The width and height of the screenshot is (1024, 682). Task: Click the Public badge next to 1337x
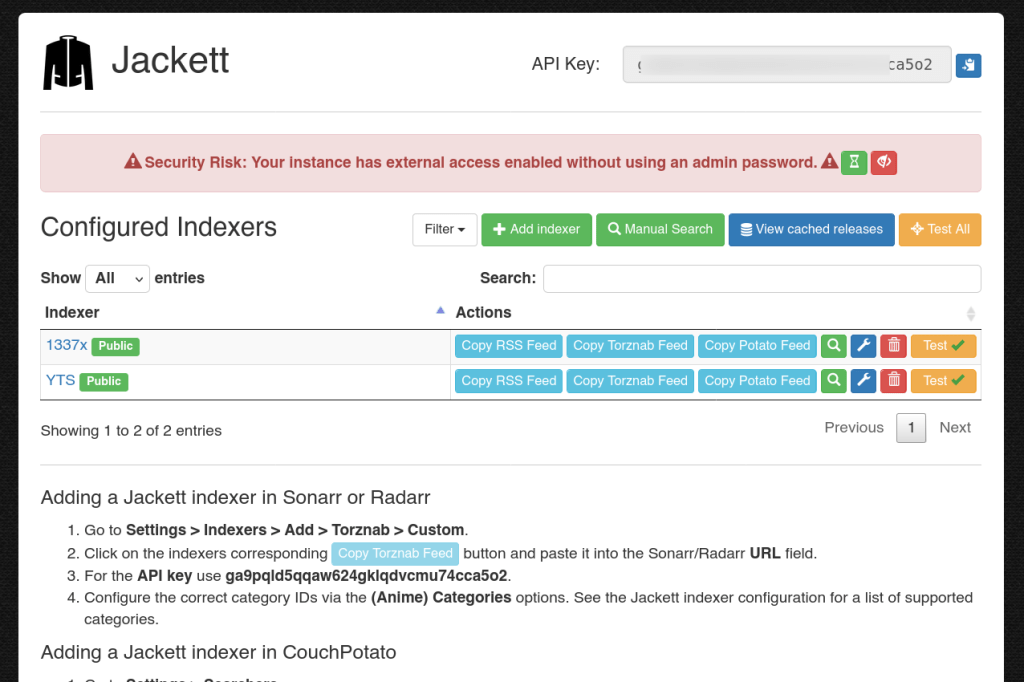(x=116, y=346)
